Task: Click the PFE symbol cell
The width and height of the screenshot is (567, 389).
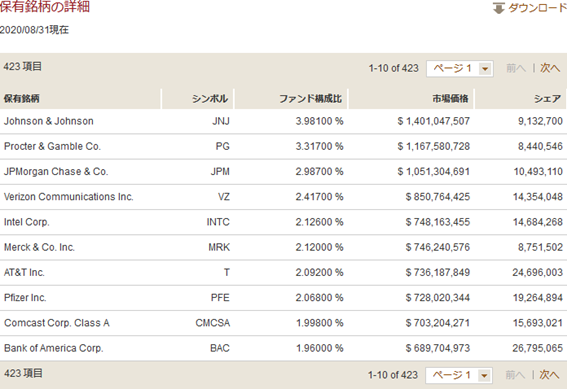Action: [x=220, y=298]
